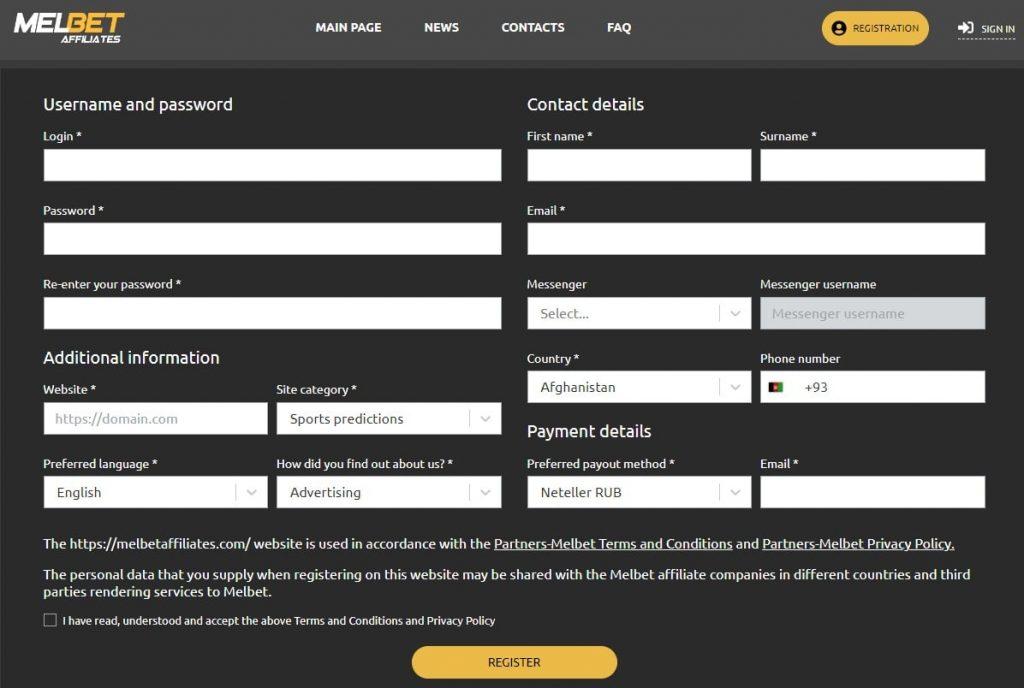Open the FAQ menu item
Viewport: 1024px width, 688px height.
(618, 28)
